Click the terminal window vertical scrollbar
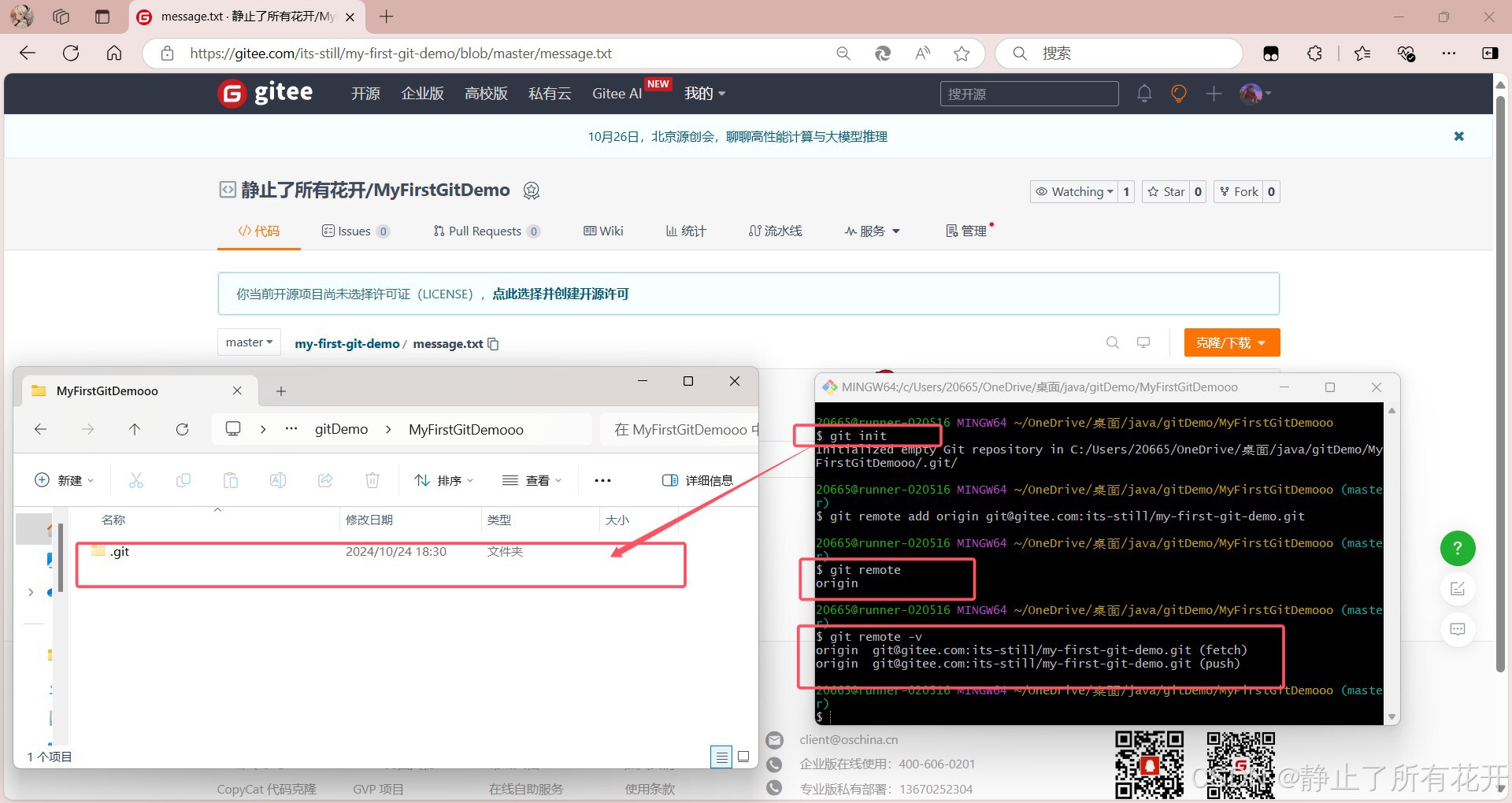Image resolution: width=1512 pixels, height=803 pixels. pyautogui.click(x=1392, y=564)
